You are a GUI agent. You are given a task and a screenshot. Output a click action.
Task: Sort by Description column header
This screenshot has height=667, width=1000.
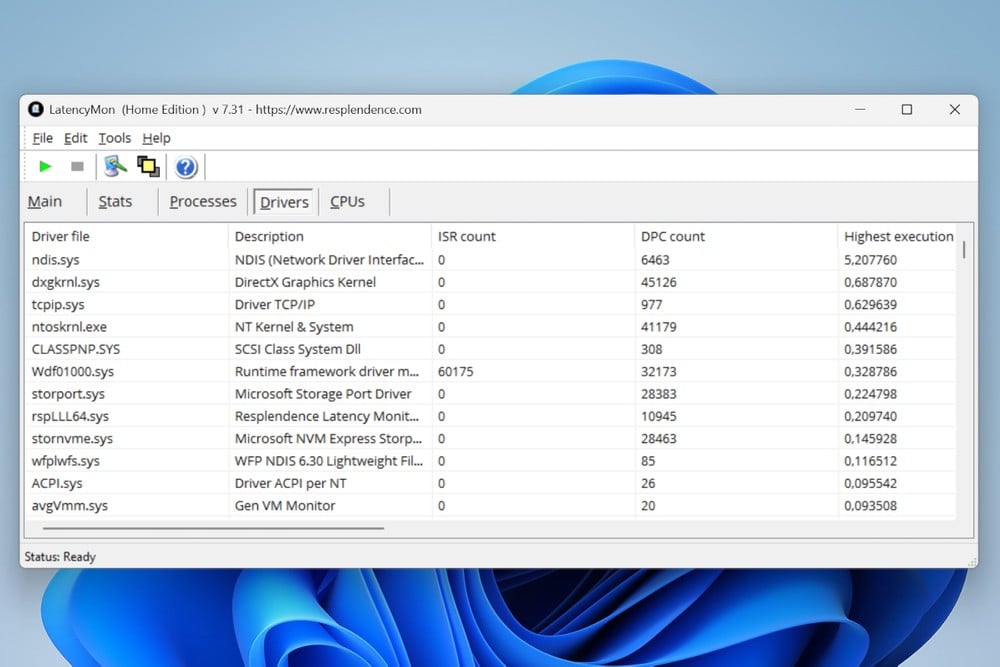click(330, 237)
